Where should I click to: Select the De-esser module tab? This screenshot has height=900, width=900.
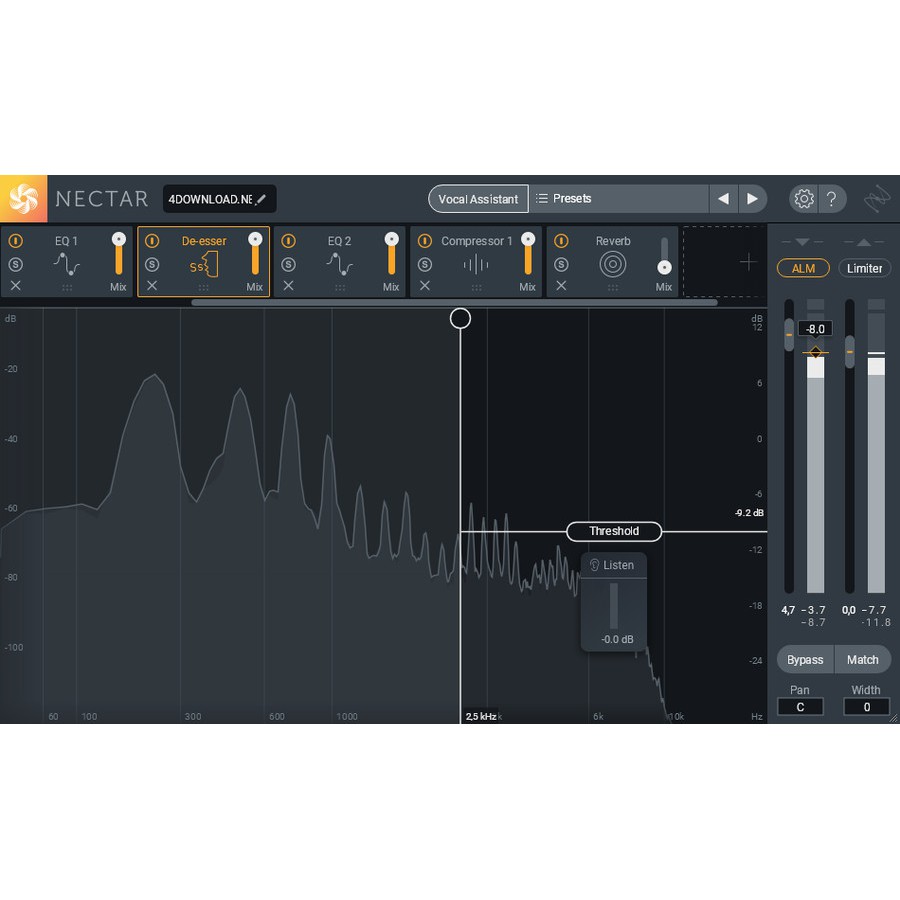(203, 241)
